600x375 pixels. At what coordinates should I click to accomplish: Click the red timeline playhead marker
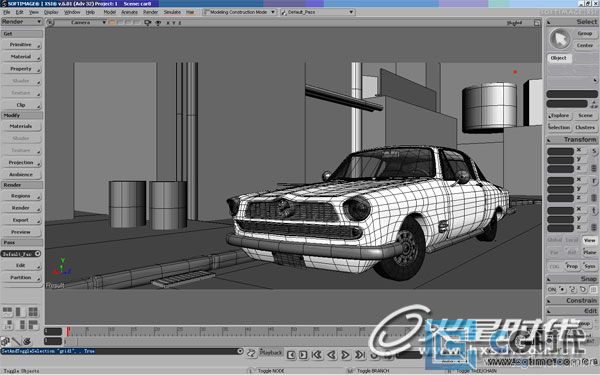click(68, 331)
